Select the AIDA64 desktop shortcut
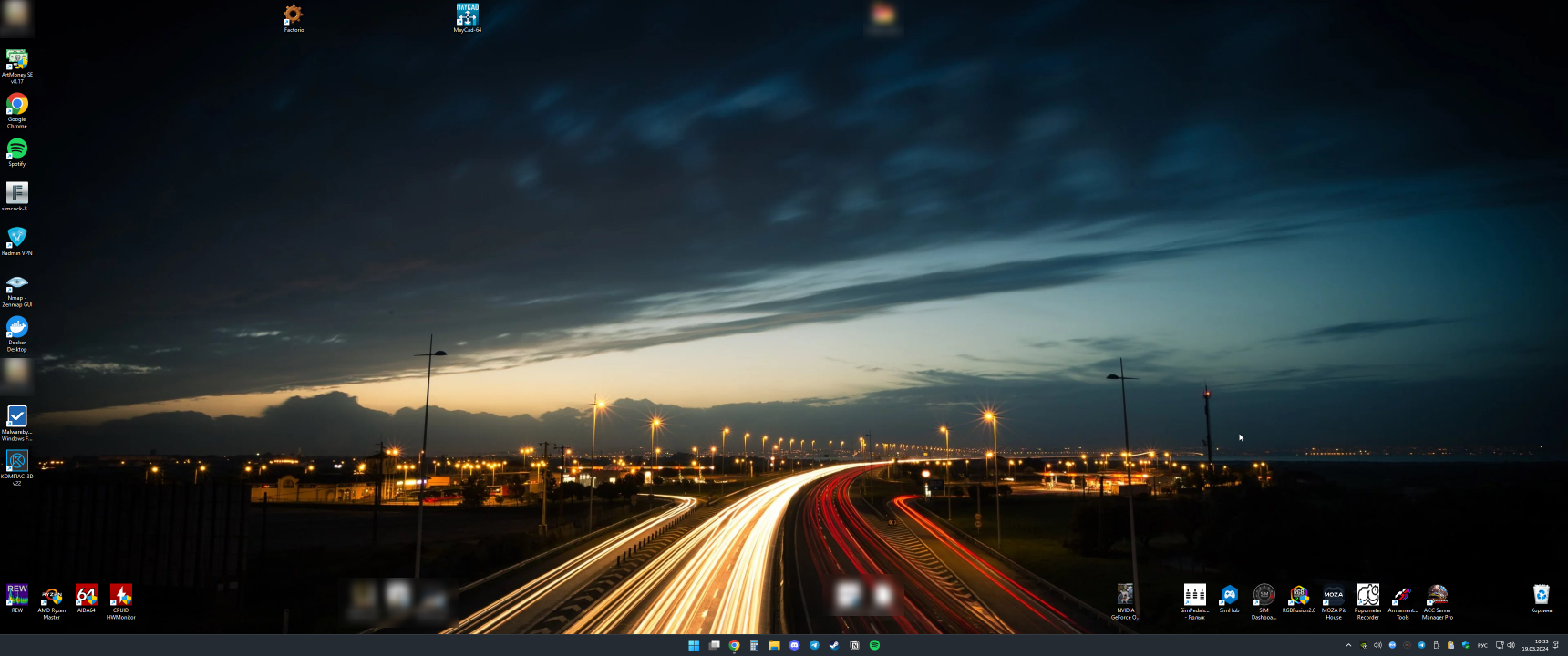1568x656 pixels. (87, 599)
